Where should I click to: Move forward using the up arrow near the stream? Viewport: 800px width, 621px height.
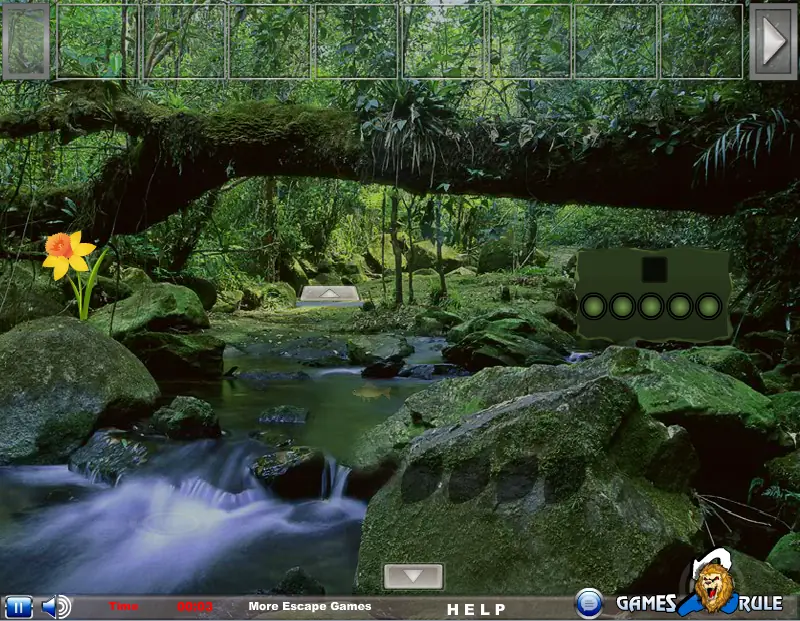330,294
